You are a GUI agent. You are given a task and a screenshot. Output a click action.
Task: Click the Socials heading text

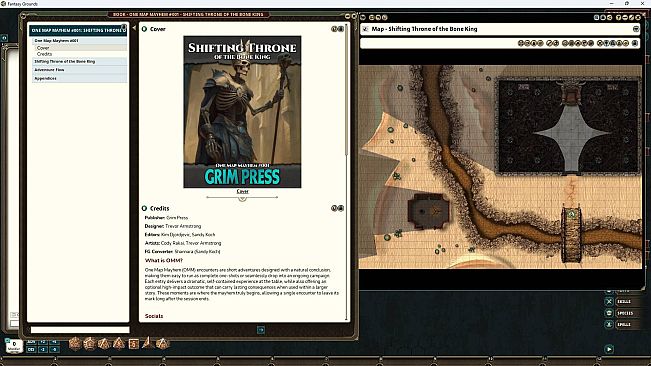[x=154, y=316]
